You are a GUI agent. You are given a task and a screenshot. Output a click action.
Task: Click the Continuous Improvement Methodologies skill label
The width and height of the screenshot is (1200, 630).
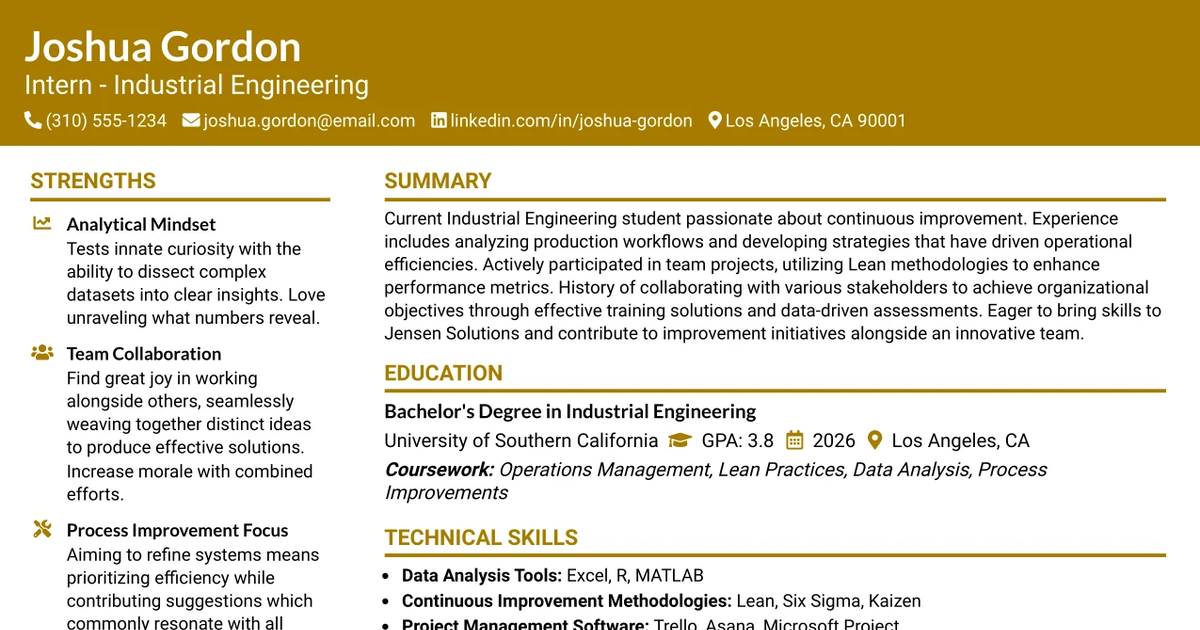(x=567, y=601)
